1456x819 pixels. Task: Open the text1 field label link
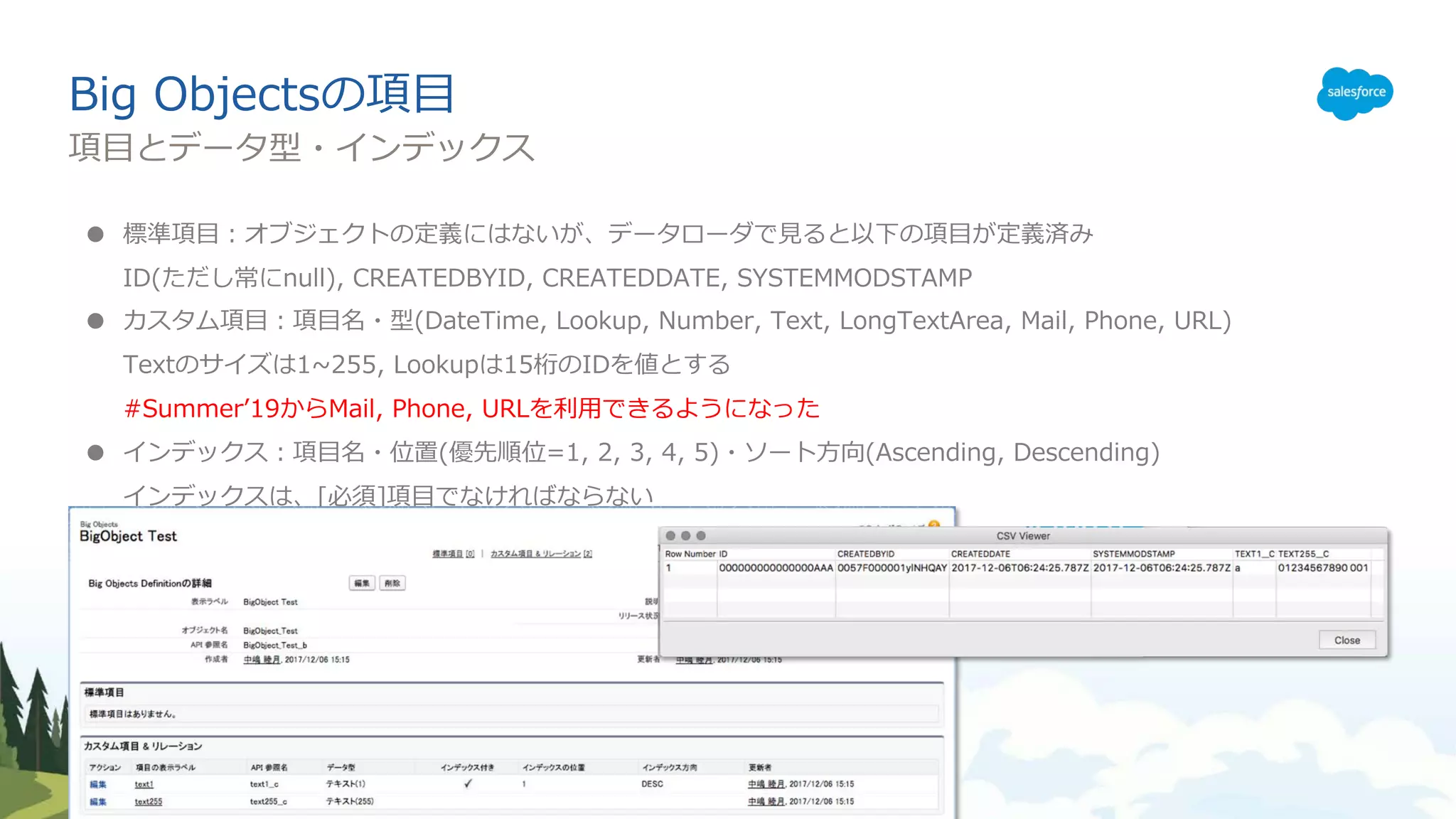(x=144, y=784)
